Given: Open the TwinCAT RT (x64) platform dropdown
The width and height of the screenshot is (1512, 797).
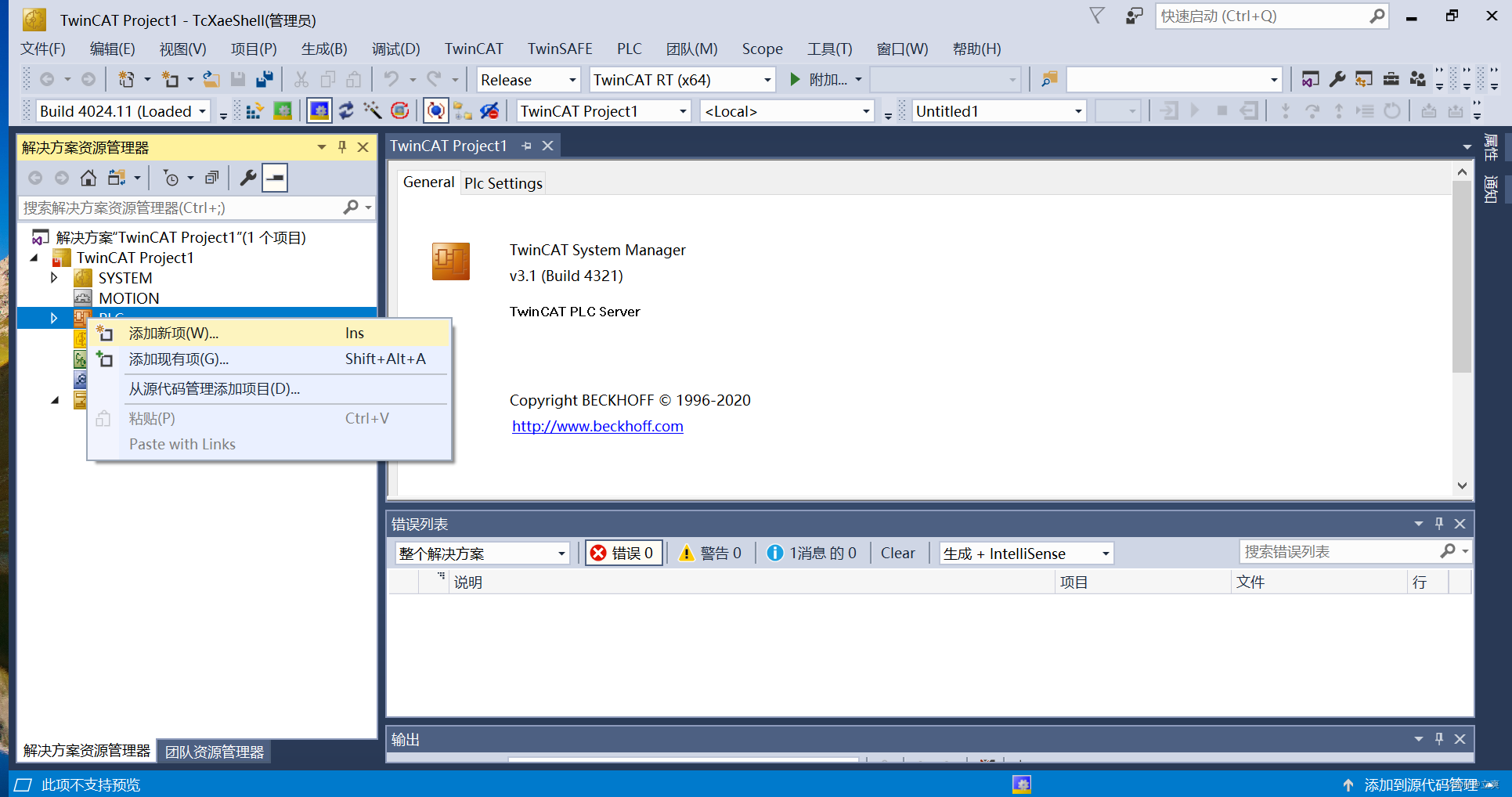Looking at the screenshot, I should [682, 79].
